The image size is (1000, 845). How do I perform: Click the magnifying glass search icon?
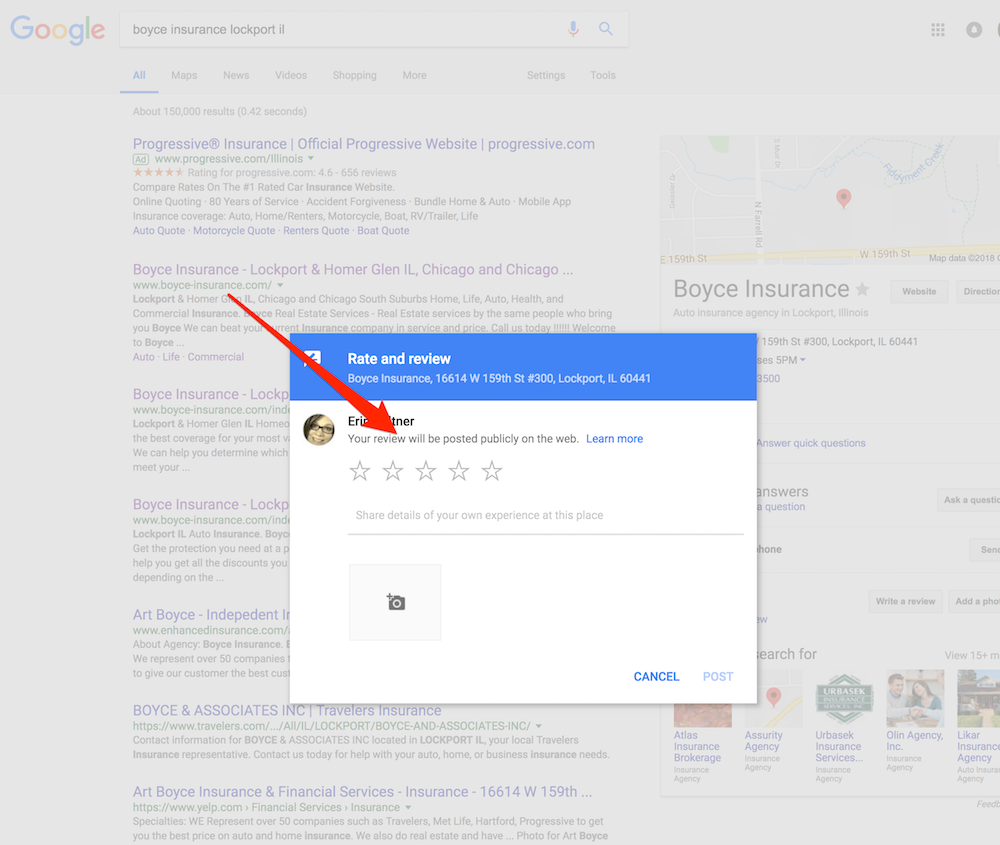point(606,29)
